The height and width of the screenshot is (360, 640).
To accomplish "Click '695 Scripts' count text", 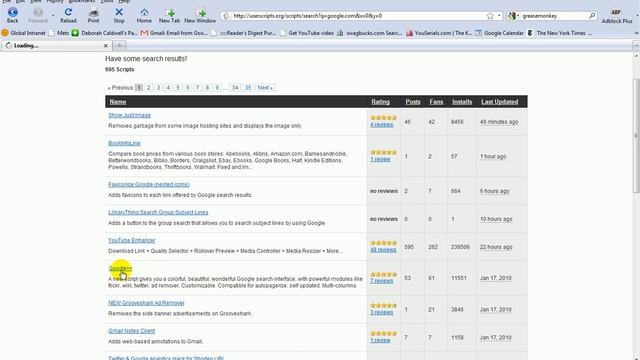I will 120,69.
